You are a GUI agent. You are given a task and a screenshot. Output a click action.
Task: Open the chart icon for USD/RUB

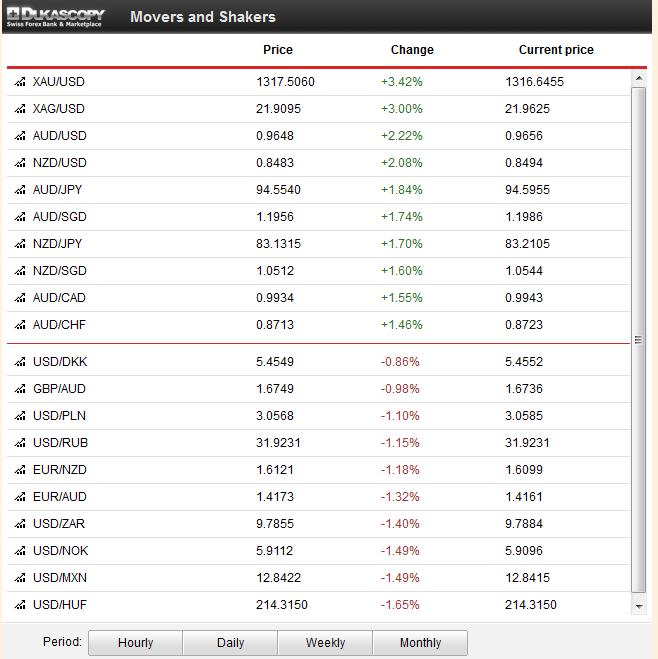point(20,443)
